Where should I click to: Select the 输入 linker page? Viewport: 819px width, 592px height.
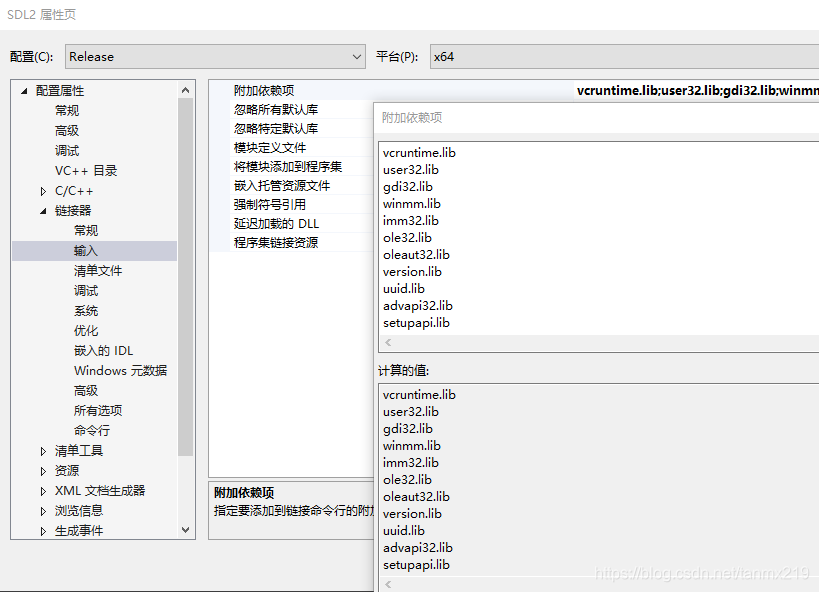click(86, 251)
